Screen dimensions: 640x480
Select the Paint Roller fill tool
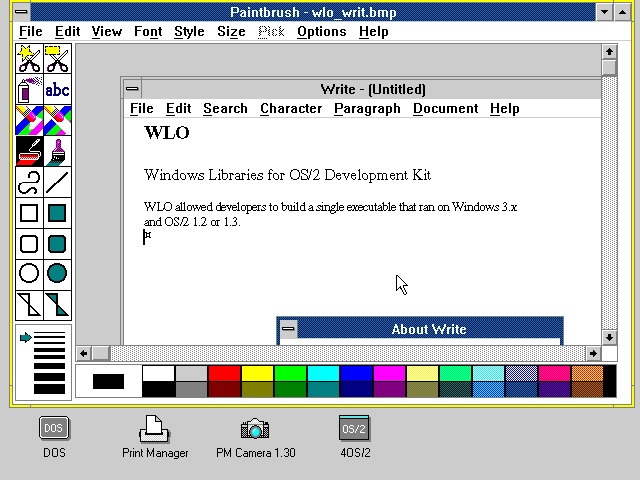click(29, 151)
